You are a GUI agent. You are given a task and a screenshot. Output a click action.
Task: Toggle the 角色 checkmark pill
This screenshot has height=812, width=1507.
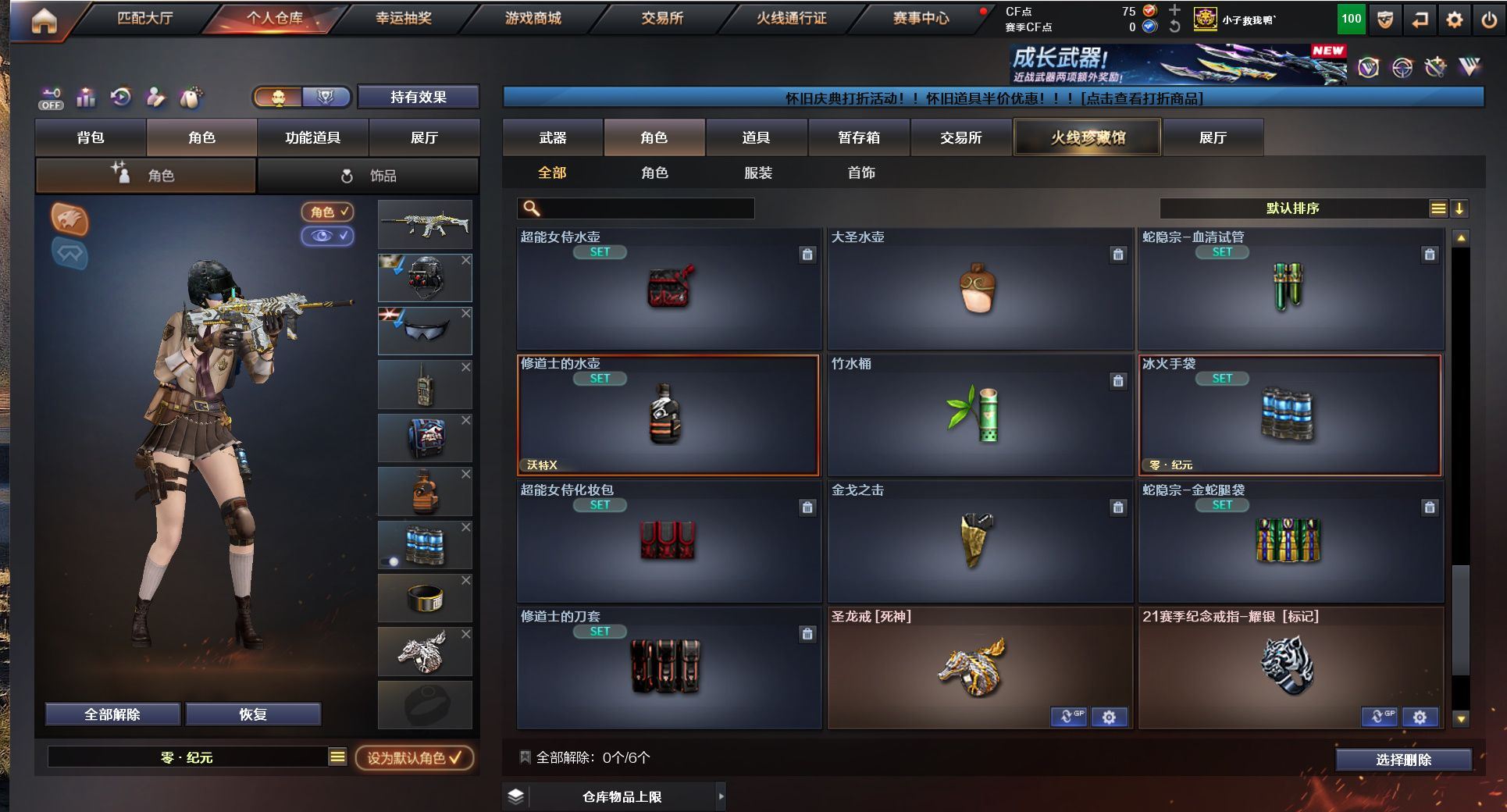[327, 212]
